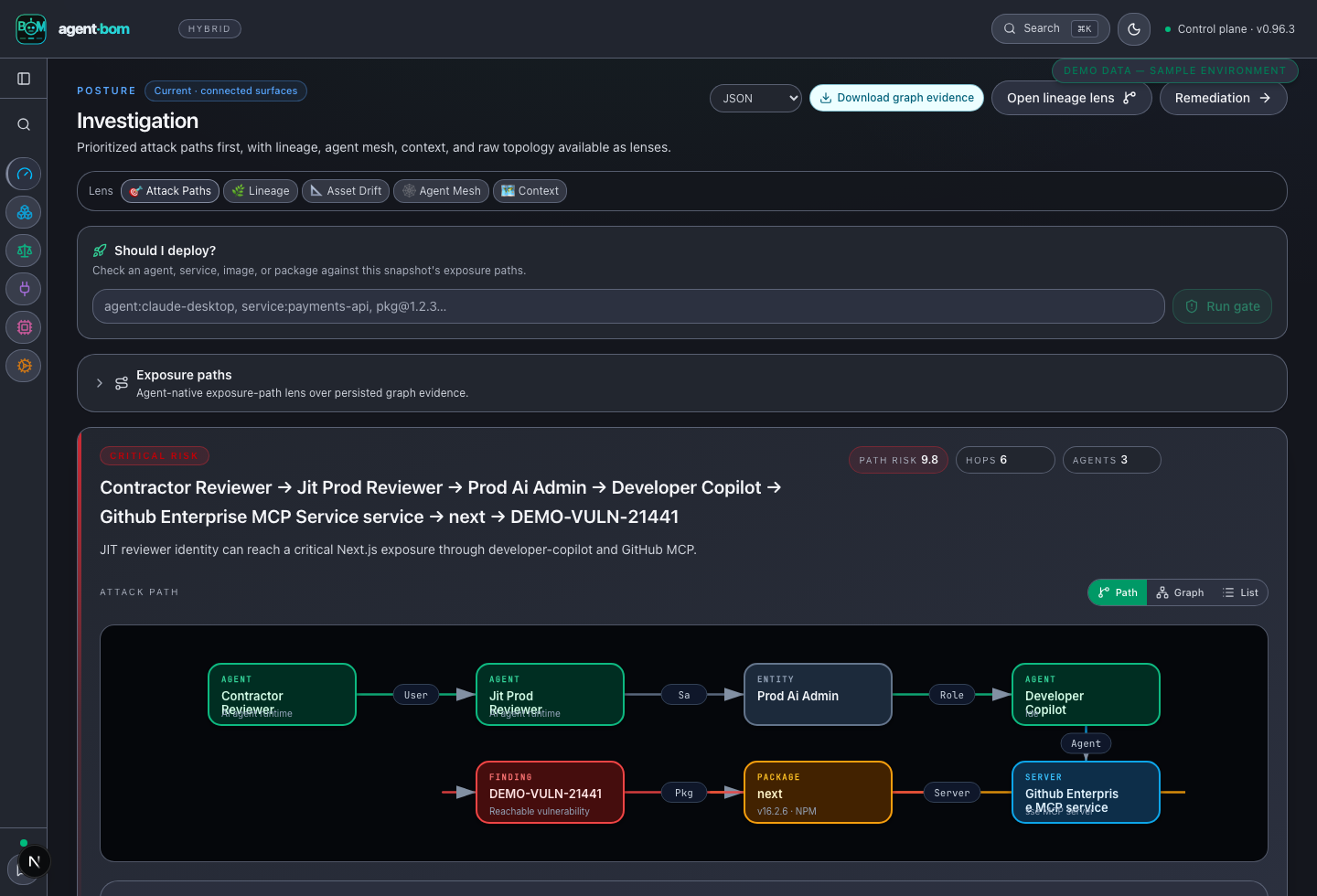Click the Server edge label

click(952, 793)
